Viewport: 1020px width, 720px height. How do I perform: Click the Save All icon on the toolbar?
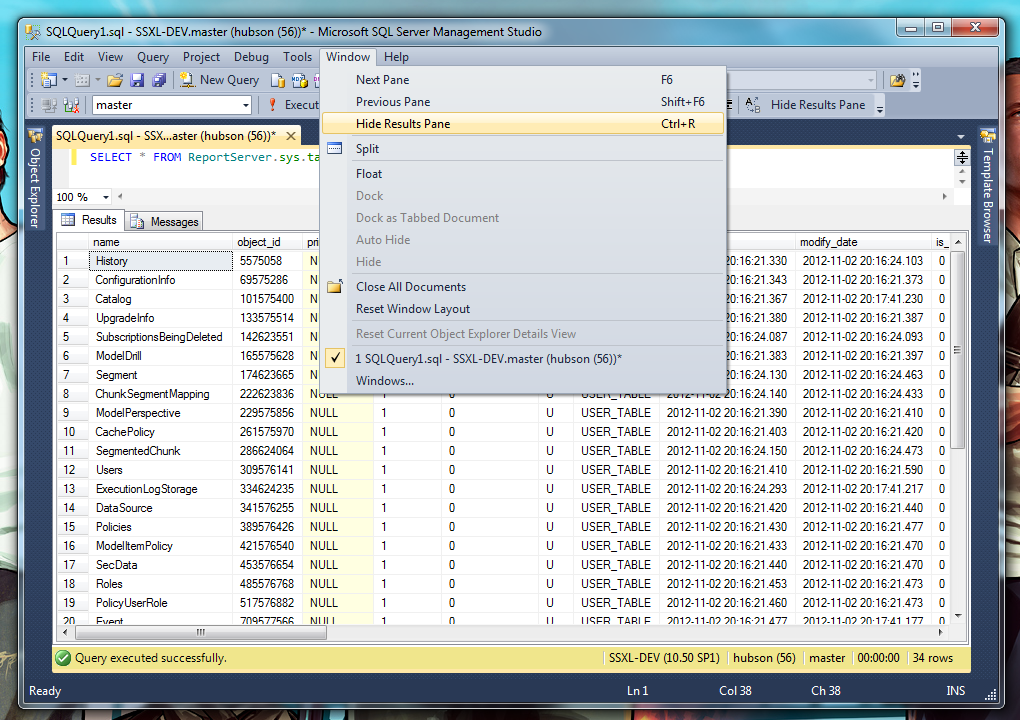[160, 80]
